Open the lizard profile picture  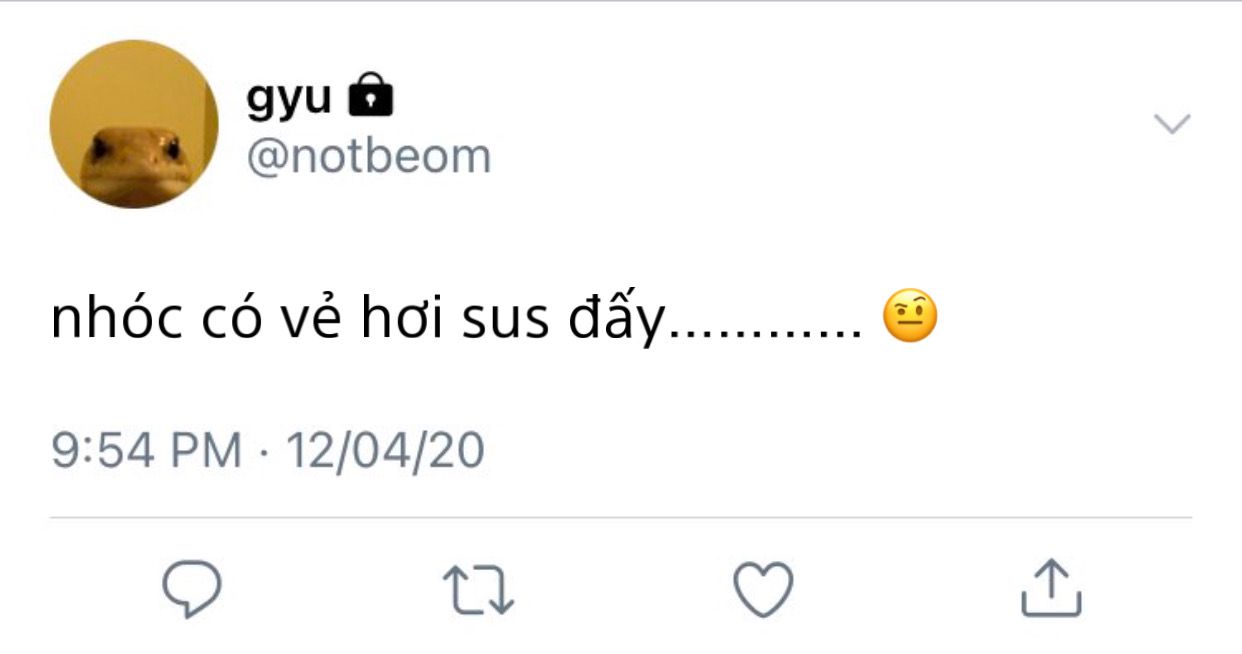pyautogui.click(x=134, y=124)
